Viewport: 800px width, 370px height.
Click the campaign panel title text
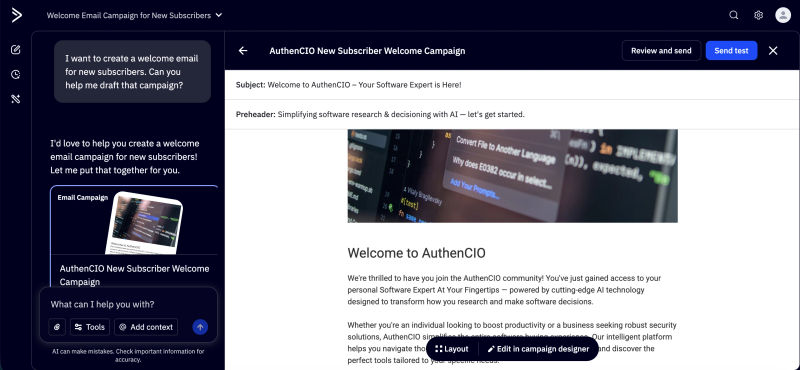pyautogui.click(x=367, y=51)
